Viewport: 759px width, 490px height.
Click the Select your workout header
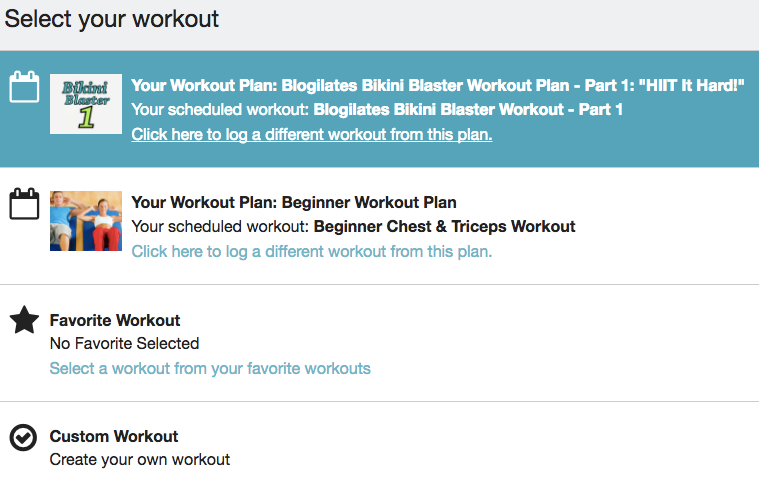tap(112, 19)
